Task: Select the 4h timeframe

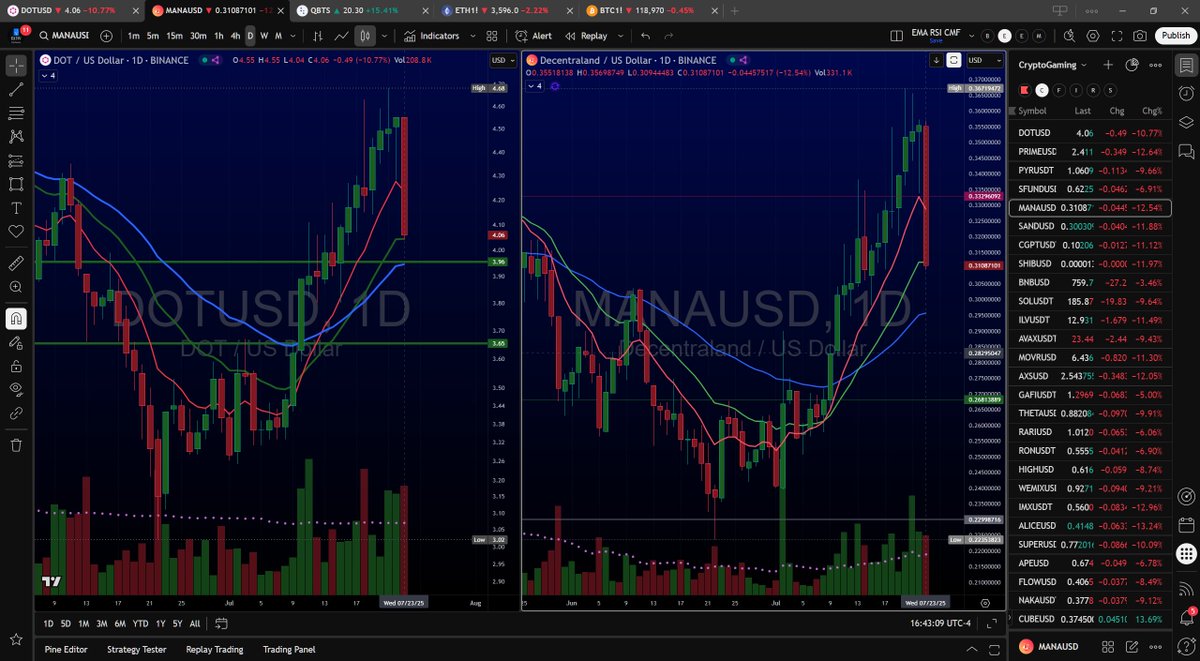Action: (x=235, y=36)
